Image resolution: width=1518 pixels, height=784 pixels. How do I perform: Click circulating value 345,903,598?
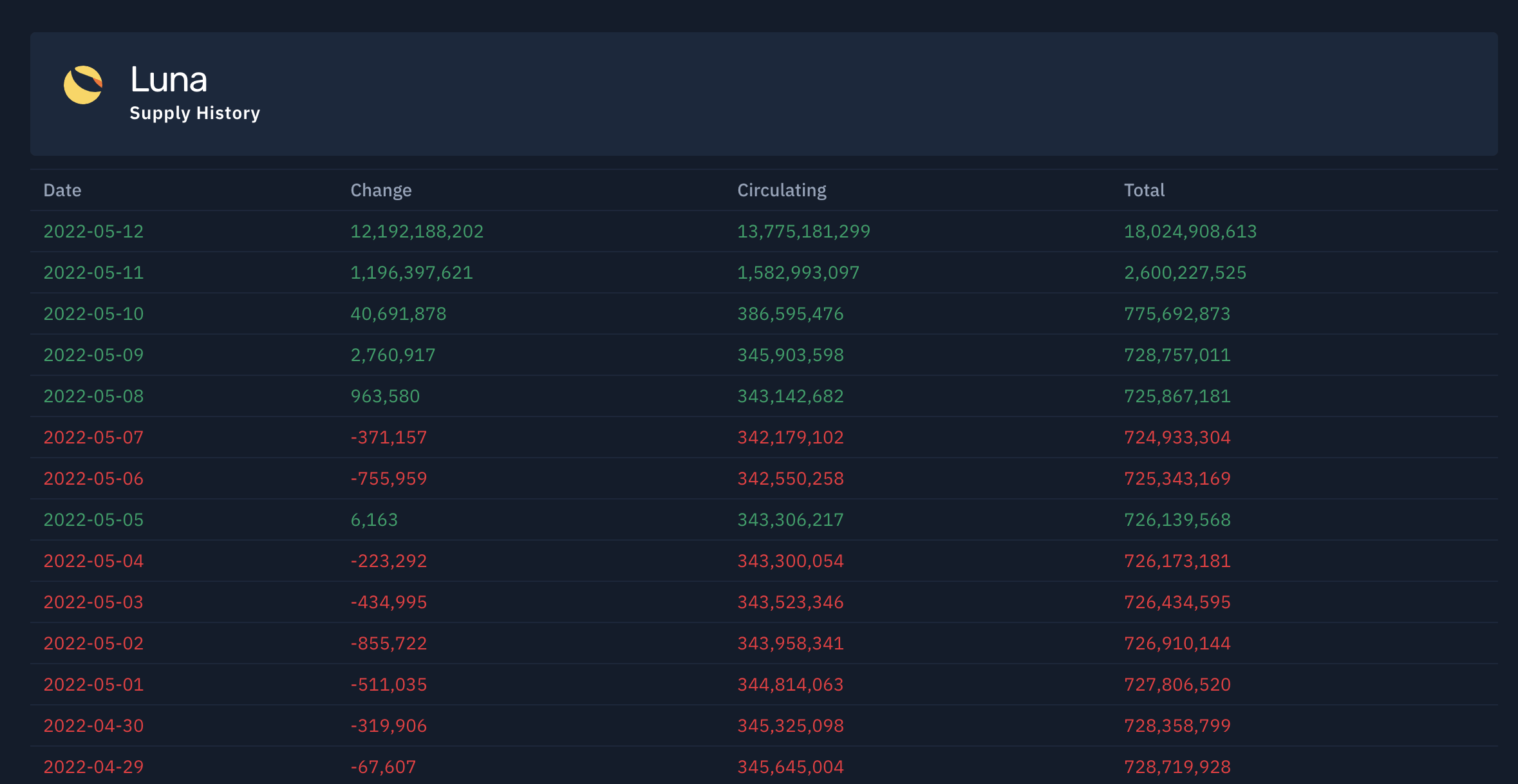pyautogui.click(x=791, y=355)
